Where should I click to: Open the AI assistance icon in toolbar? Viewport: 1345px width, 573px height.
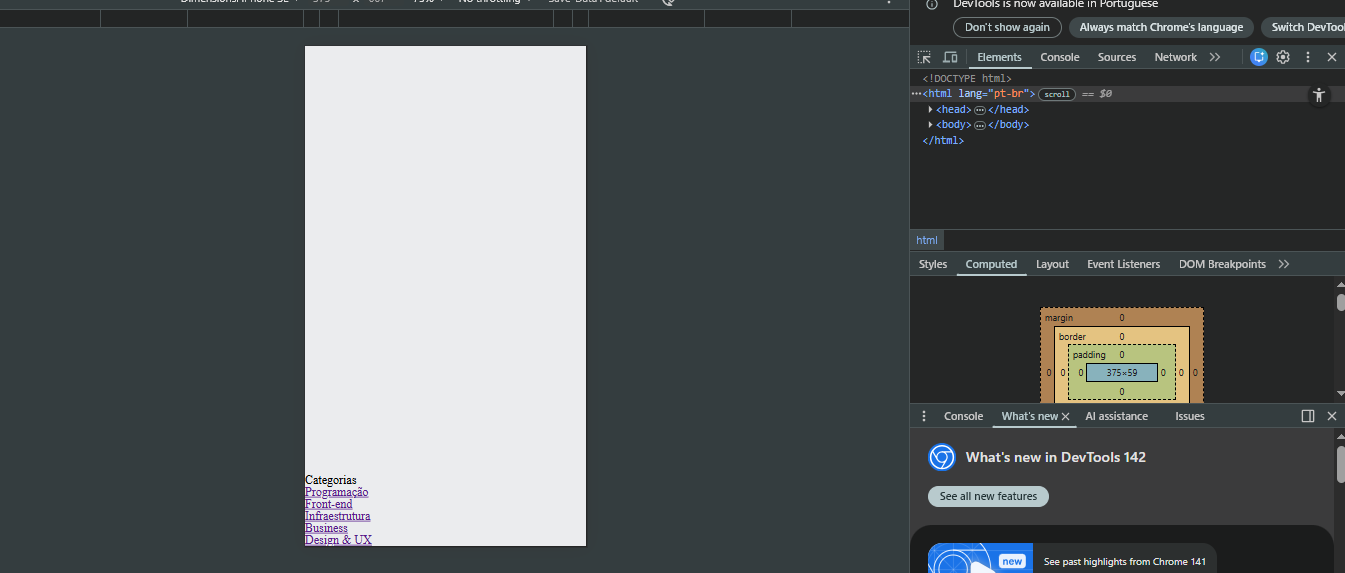click(1259, 57)
